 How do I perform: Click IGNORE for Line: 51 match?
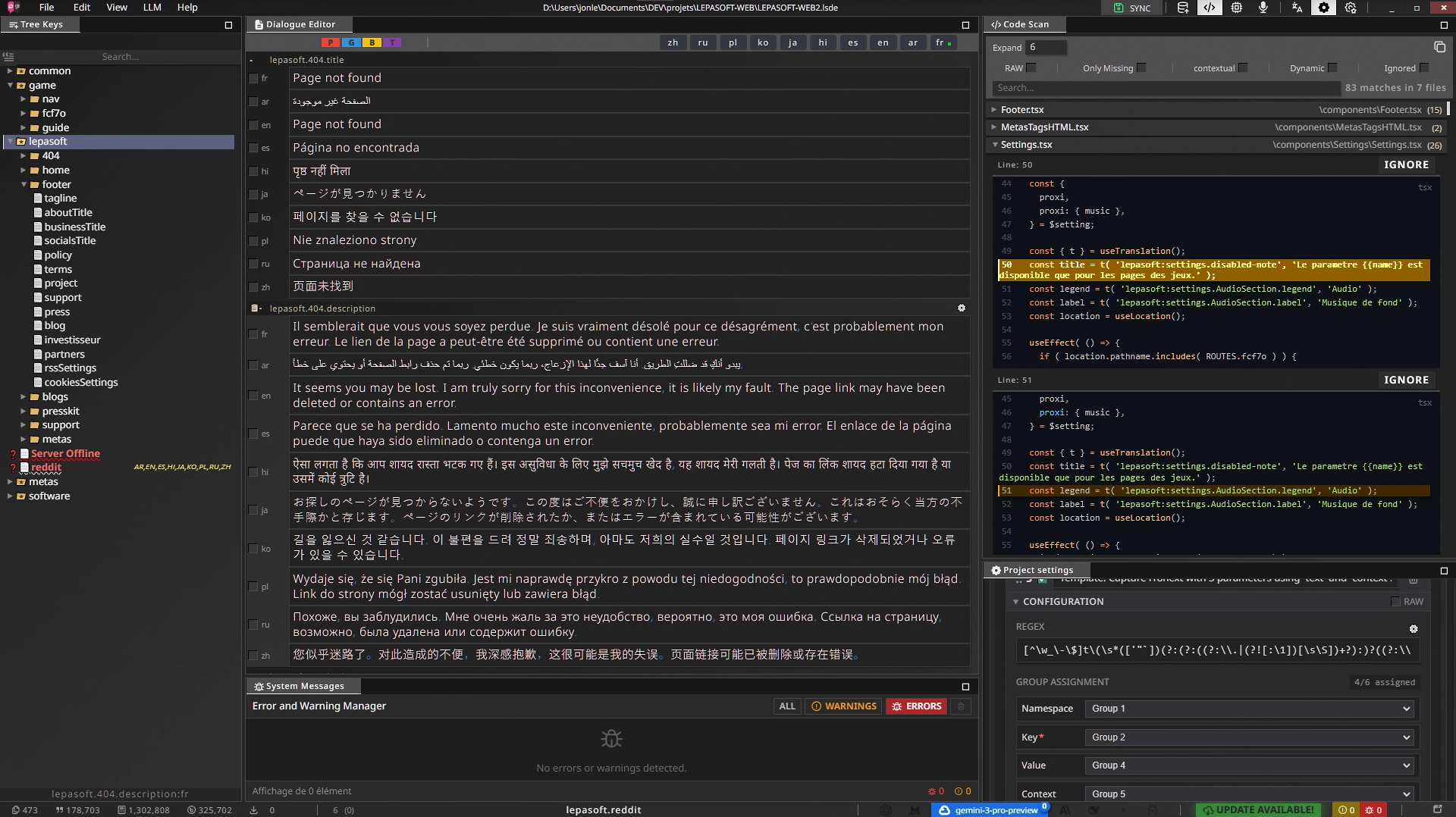(1406, 380)
